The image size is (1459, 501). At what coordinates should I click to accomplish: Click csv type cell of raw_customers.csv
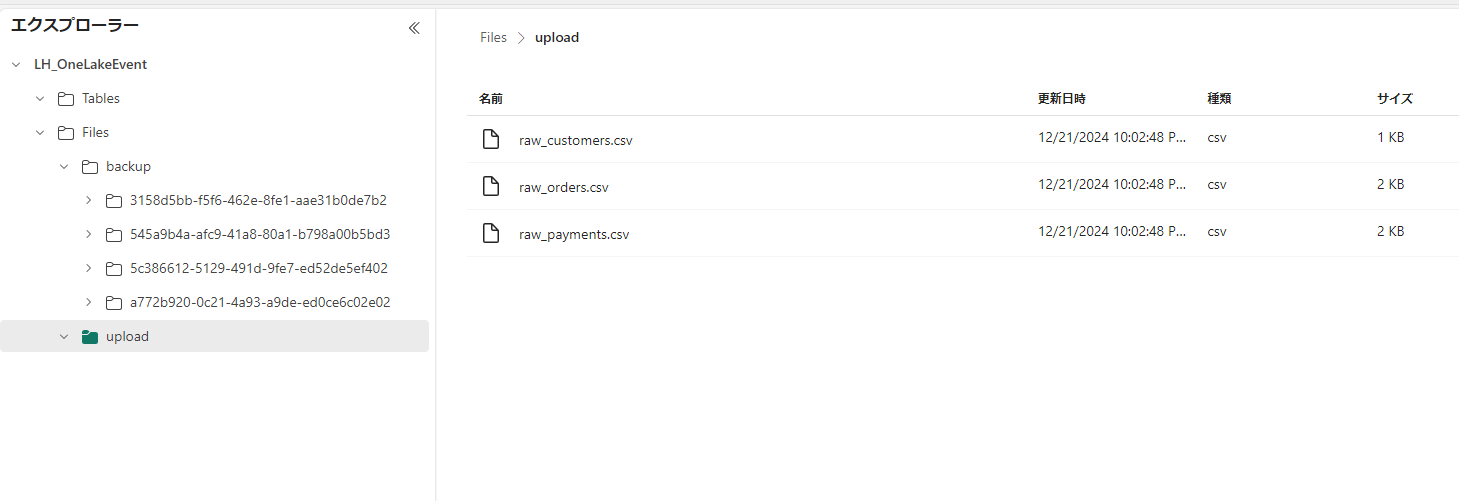coord(1217,138)
